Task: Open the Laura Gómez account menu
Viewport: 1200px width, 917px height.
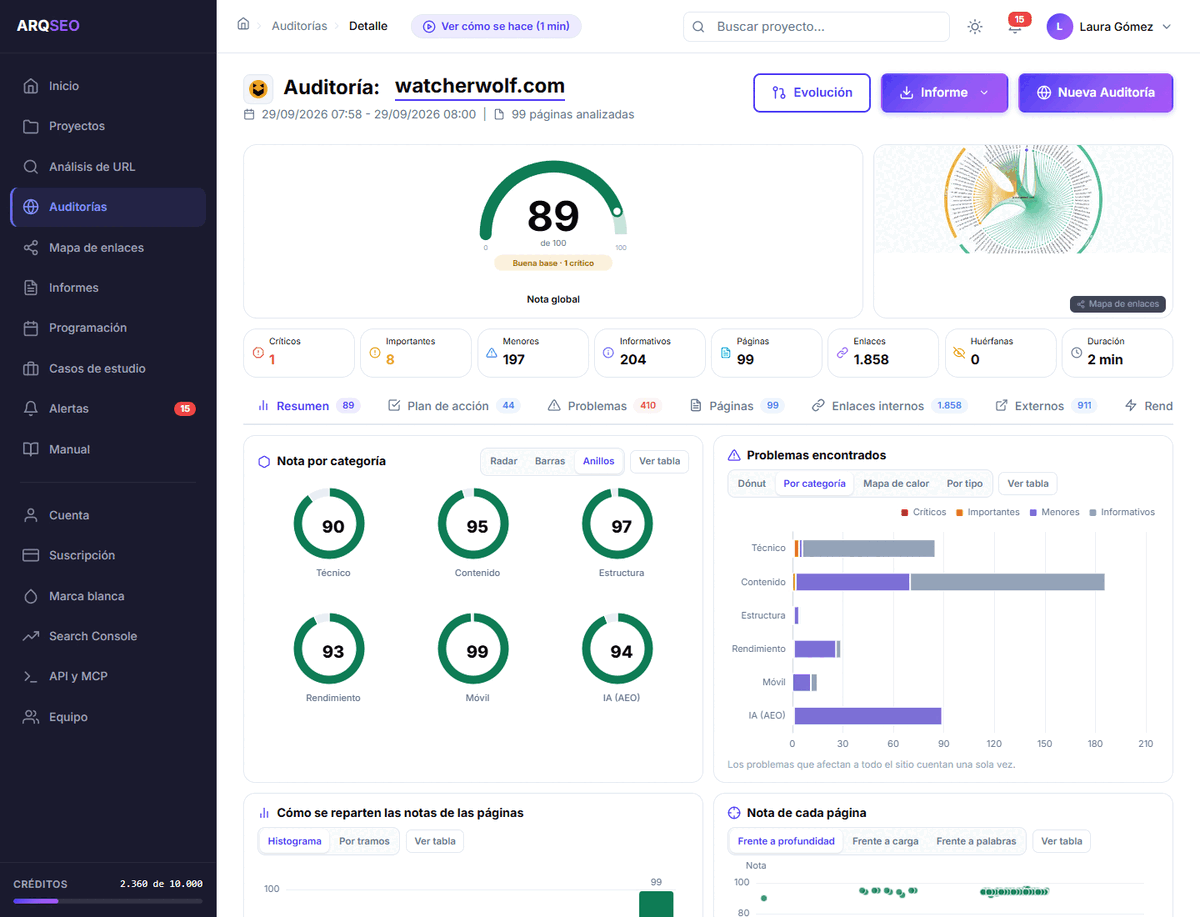Action: 1109,27
